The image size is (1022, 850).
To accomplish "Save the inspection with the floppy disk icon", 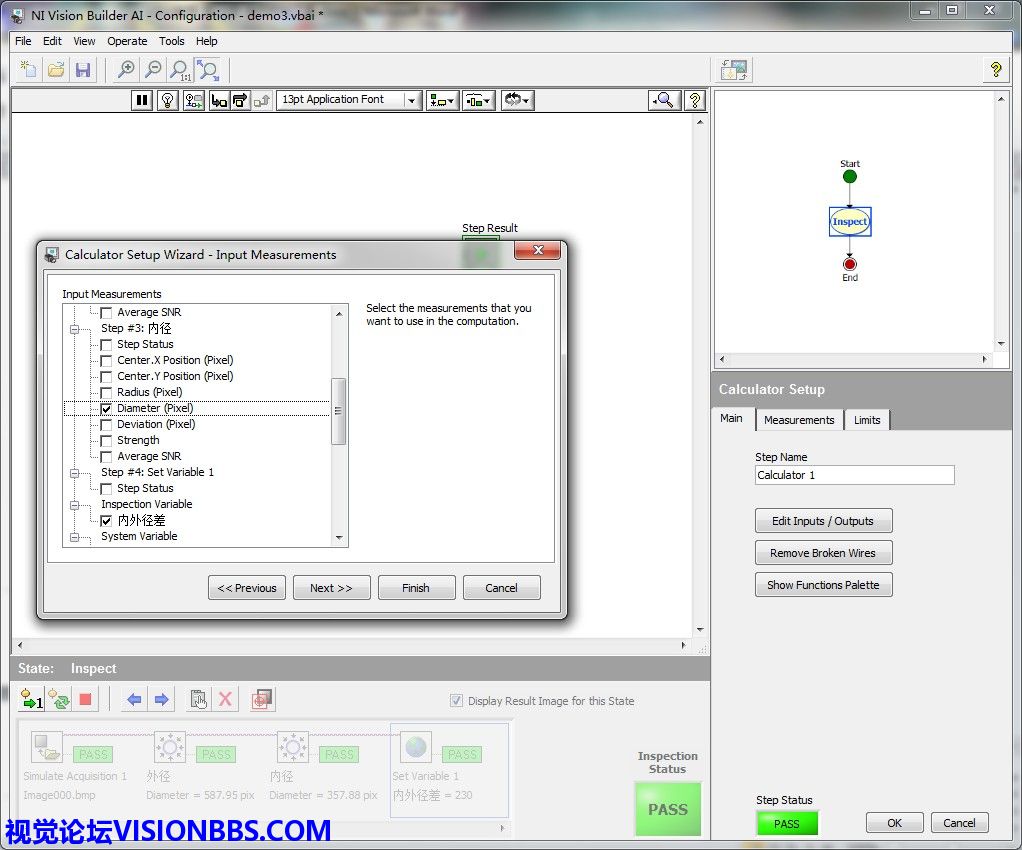I will pos(83,70).
